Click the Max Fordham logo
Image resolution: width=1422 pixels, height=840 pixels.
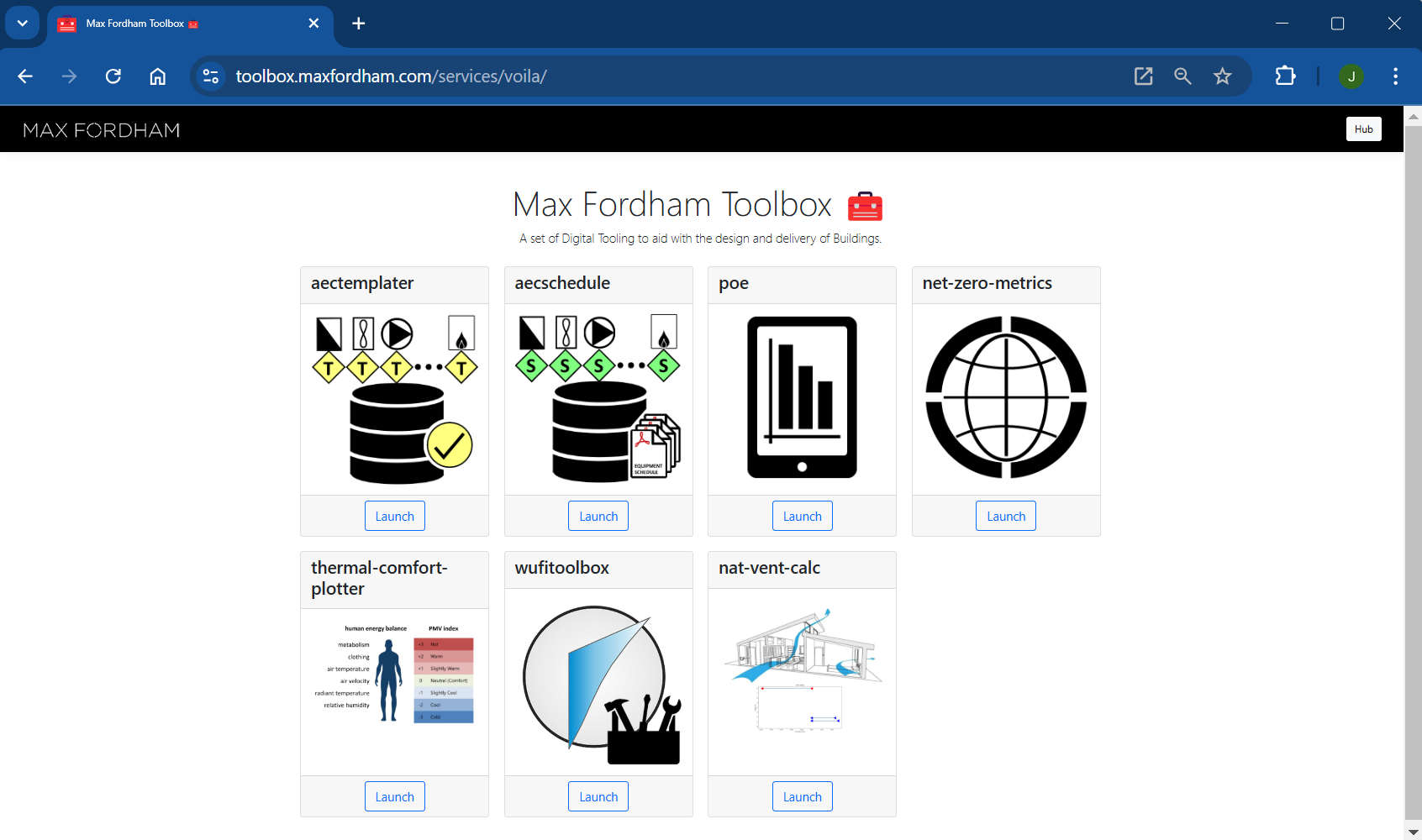[x=102, y=130]
